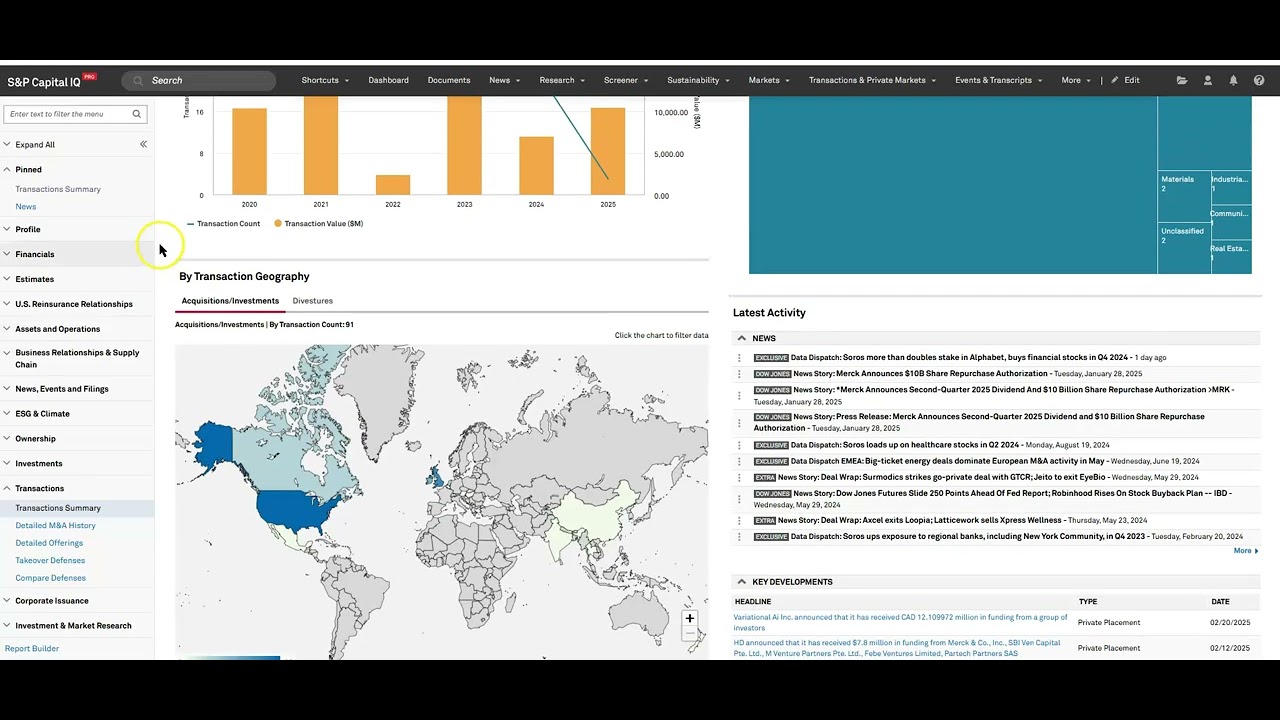Click the Alaska region on the map
This screenshot has height=720, width=1280.
(213, 446)
